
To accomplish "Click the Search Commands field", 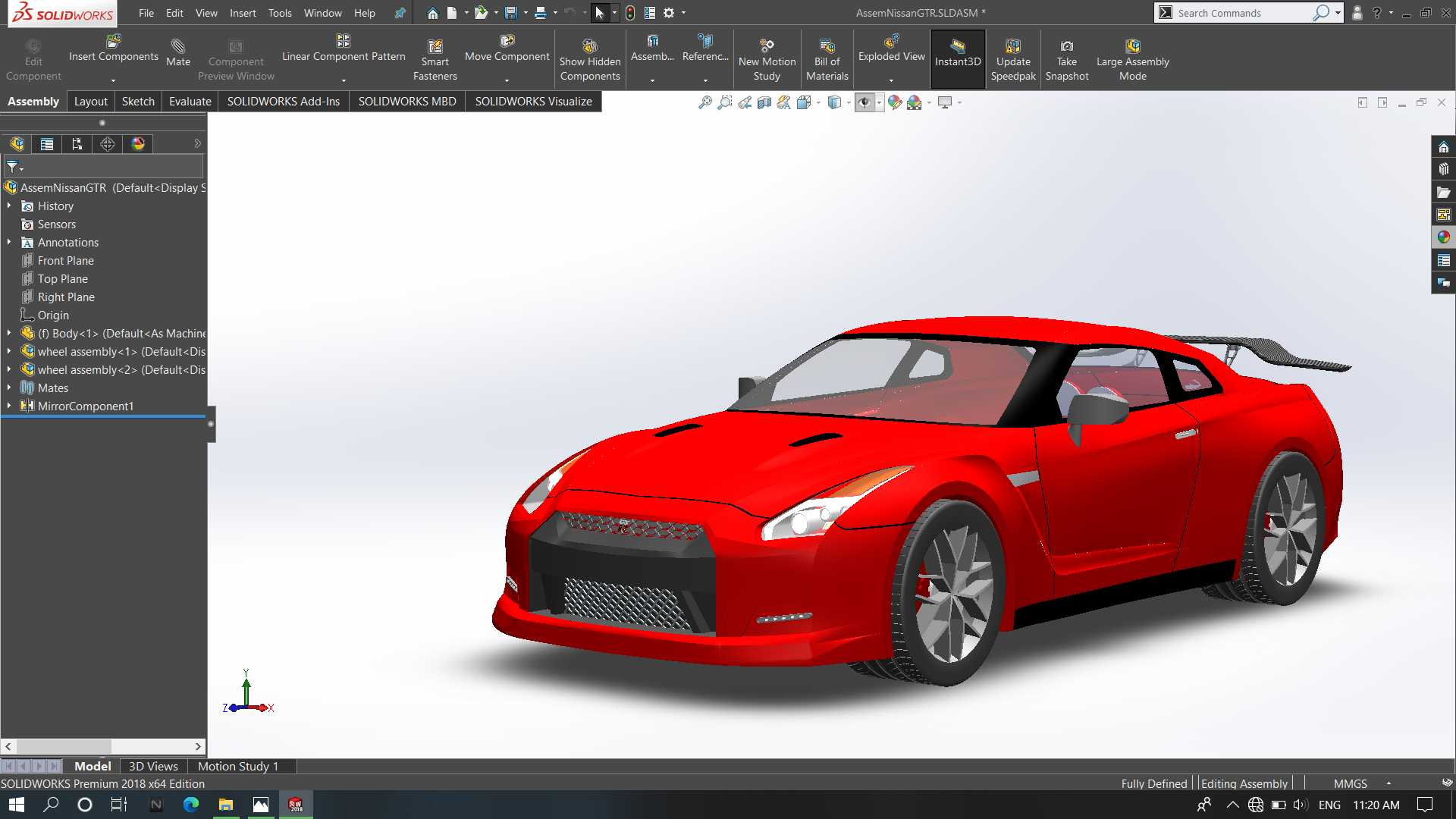I will (1242, 13).
